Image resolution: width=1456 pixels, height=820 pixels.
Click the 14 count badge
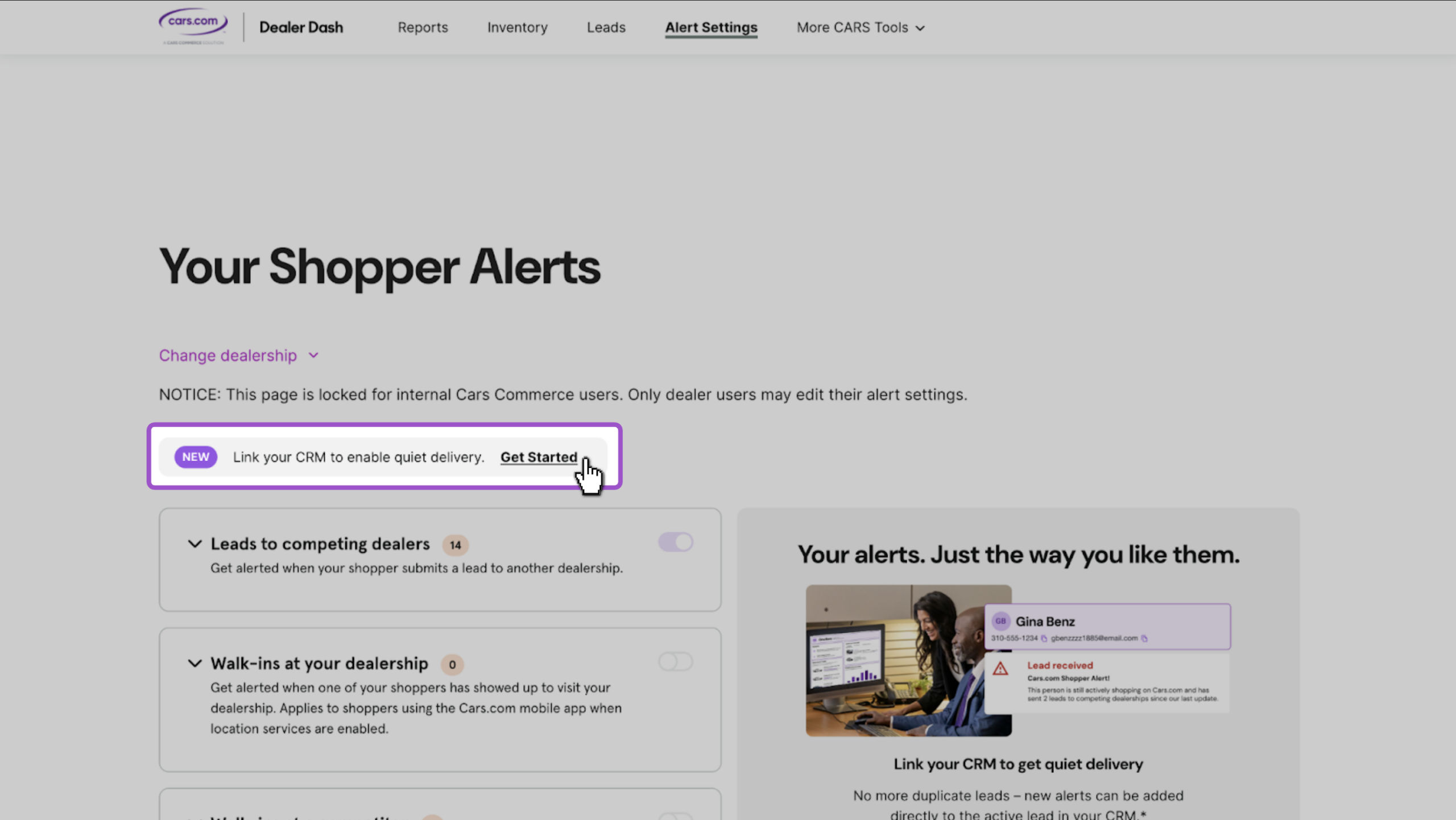coord(456,545)
